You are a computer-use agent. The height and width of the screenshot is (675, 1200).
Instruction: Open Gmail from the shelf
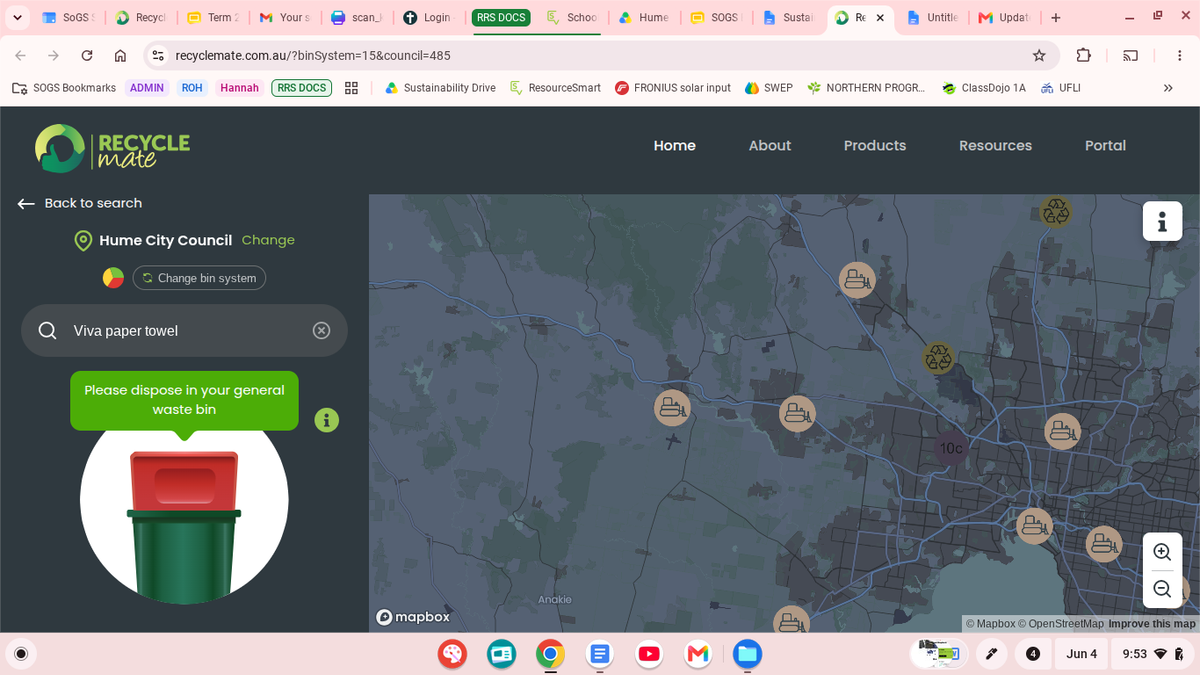click(697, 654)
